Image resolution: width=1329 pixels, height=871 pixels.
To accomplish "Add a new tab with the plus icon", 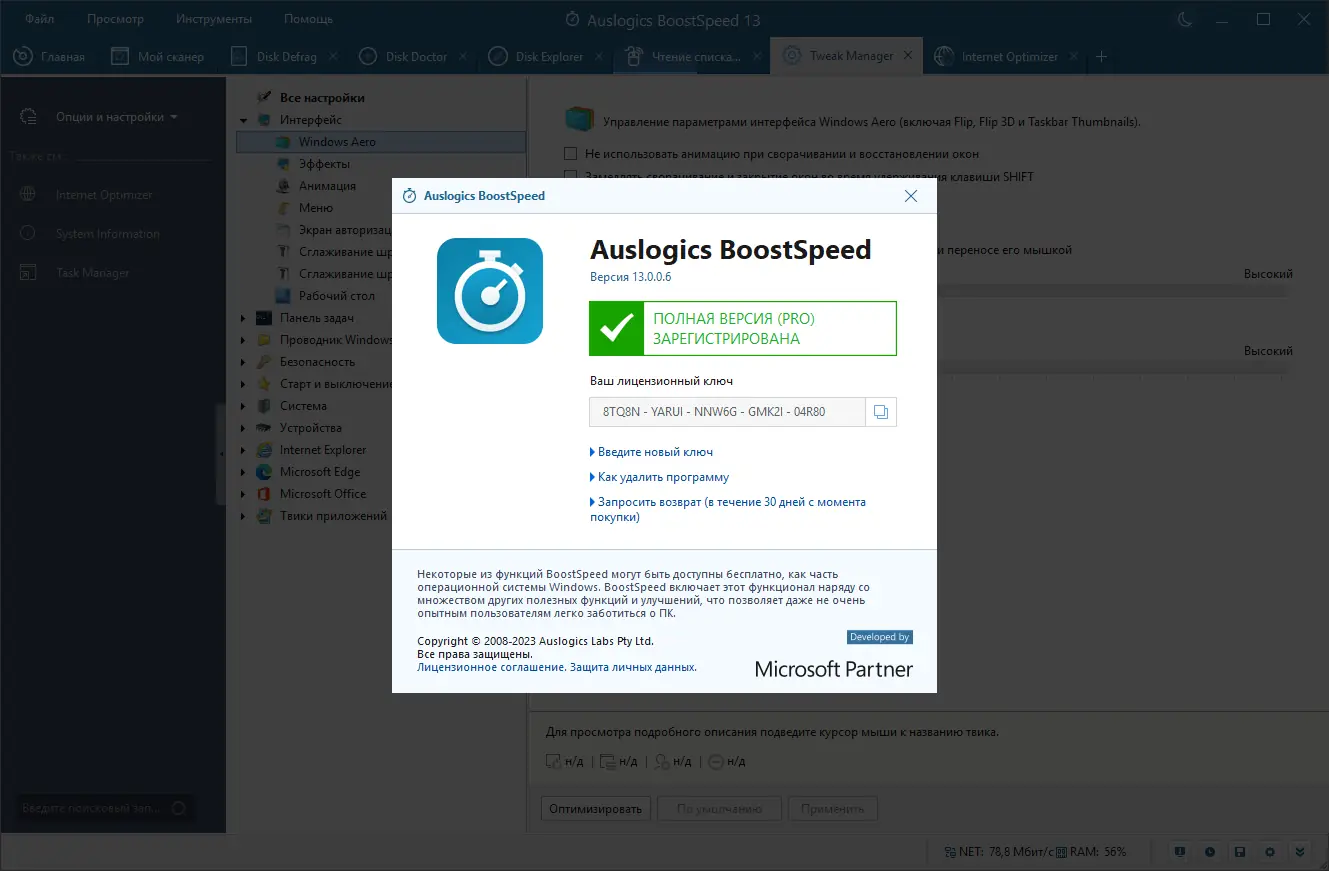I will pyautogui.click(x=1102, y=57).
